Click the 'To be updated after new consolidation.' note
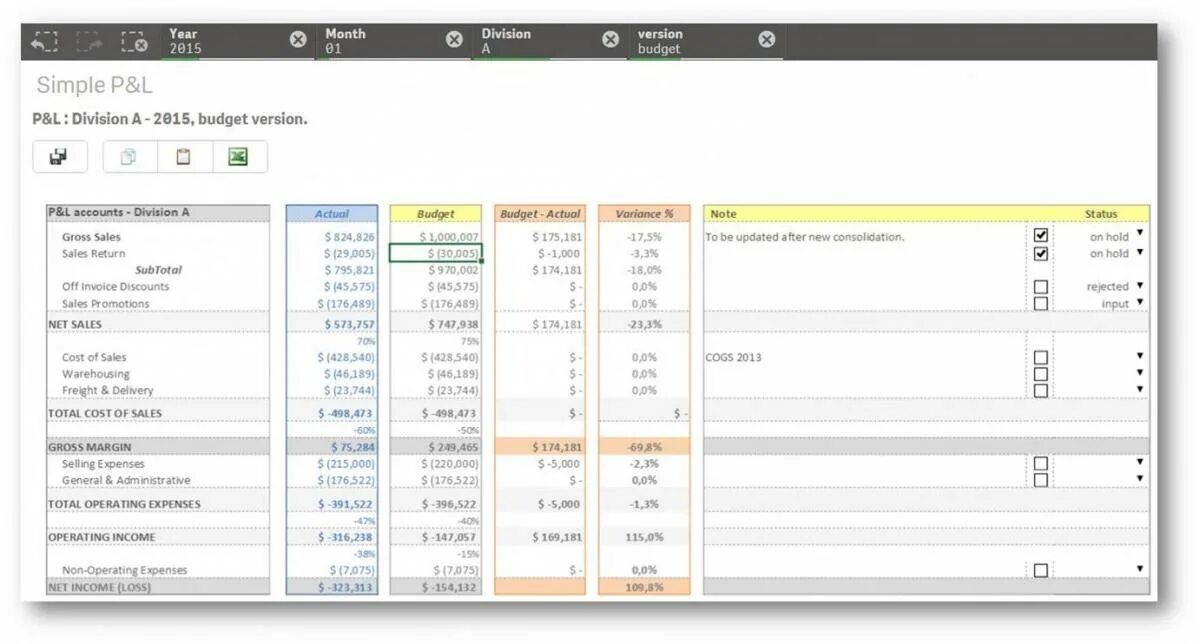The width and height of the screenshot is (1200, 644). click(805, 237)
